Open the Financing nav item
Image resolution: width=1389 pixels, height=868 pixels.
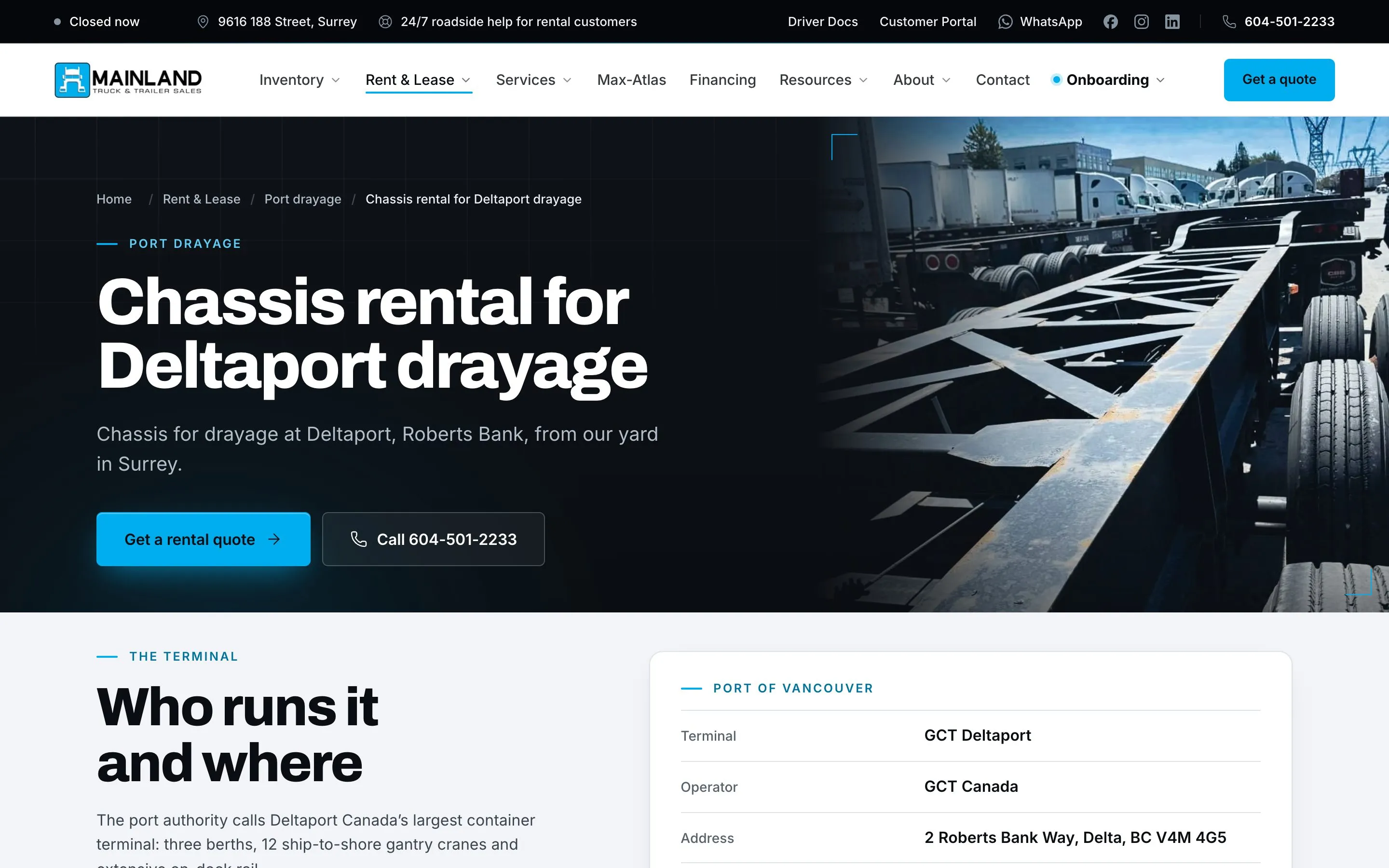coord(722,80)
